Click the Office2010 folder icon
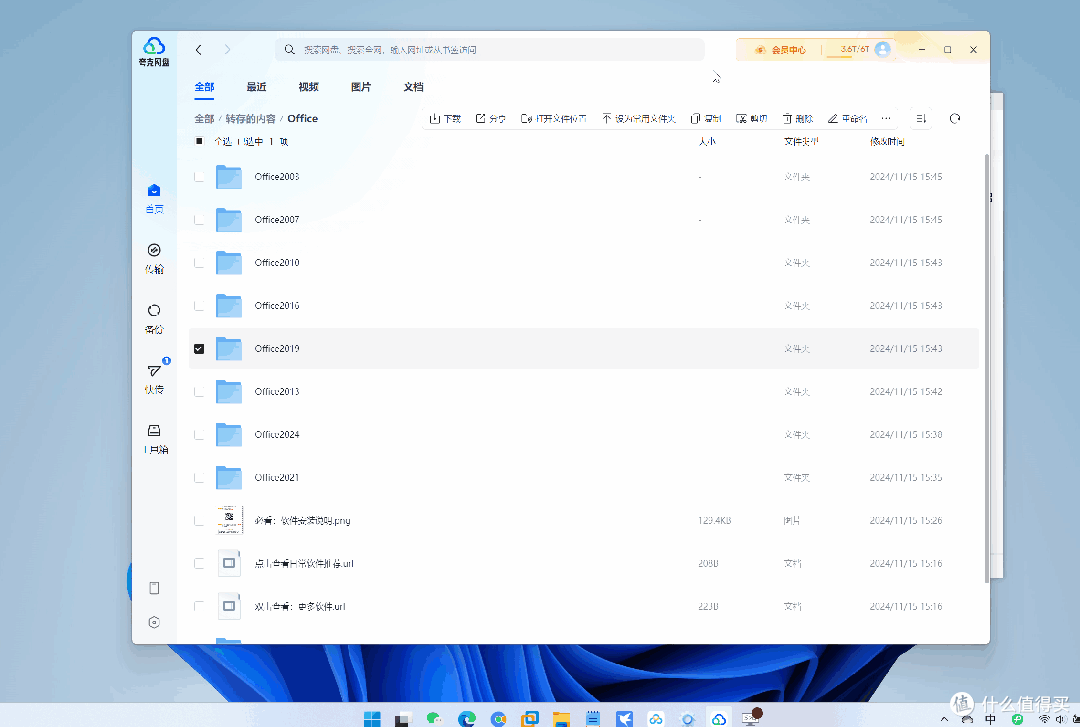Screen dimensions: 1080x727 [229, 263]
